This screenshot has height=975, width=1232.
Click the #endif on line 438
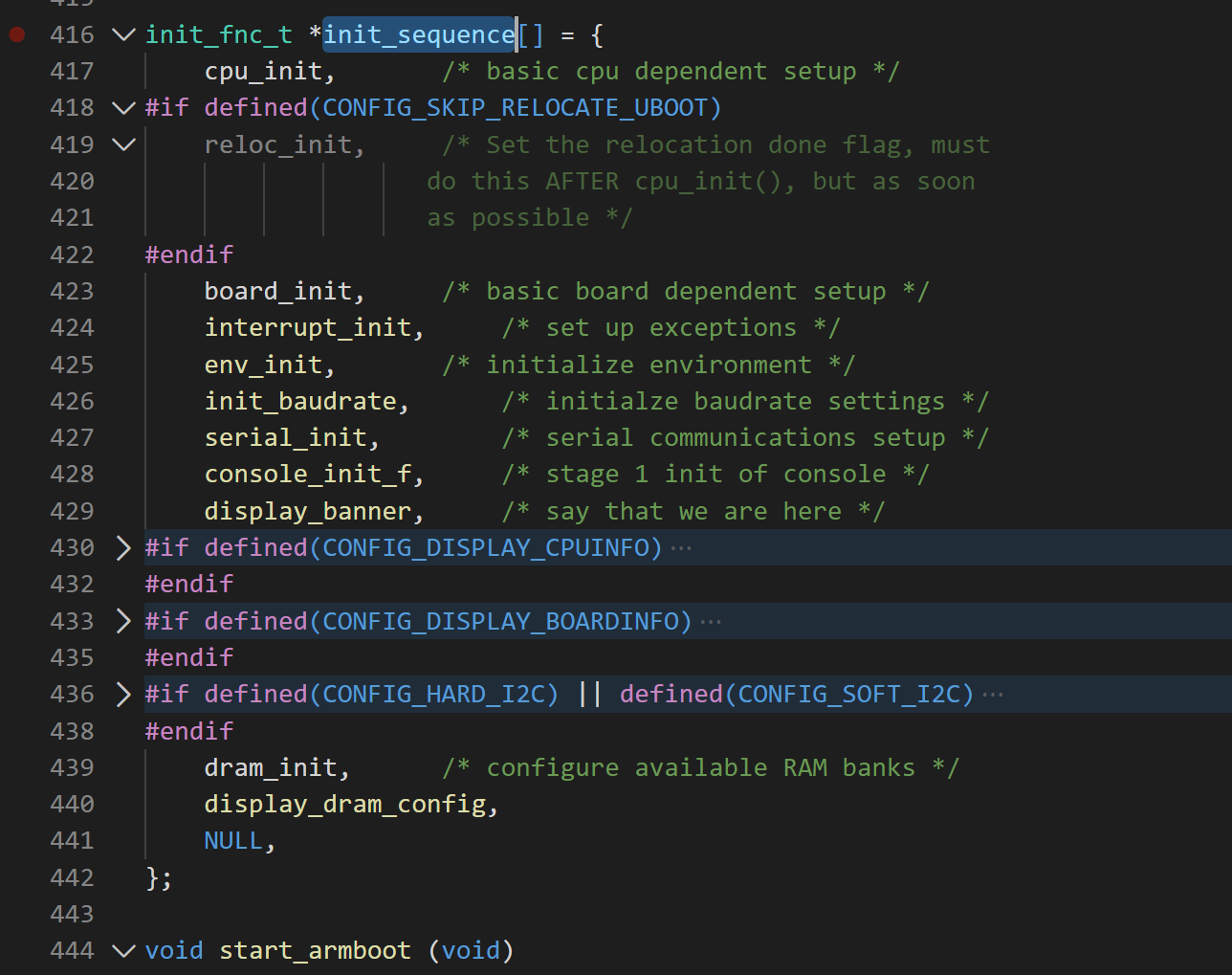pyautogui.click(x=189, y=731)
